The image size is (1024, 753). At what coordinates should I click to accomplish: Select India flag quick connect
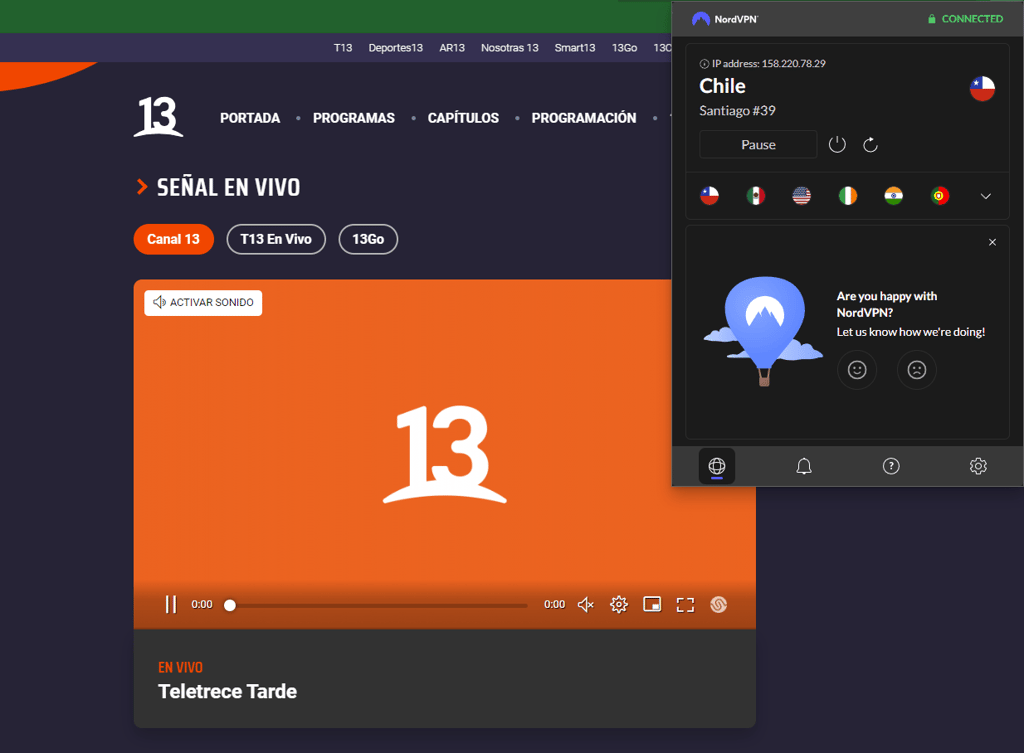click(x=894, y=196)
